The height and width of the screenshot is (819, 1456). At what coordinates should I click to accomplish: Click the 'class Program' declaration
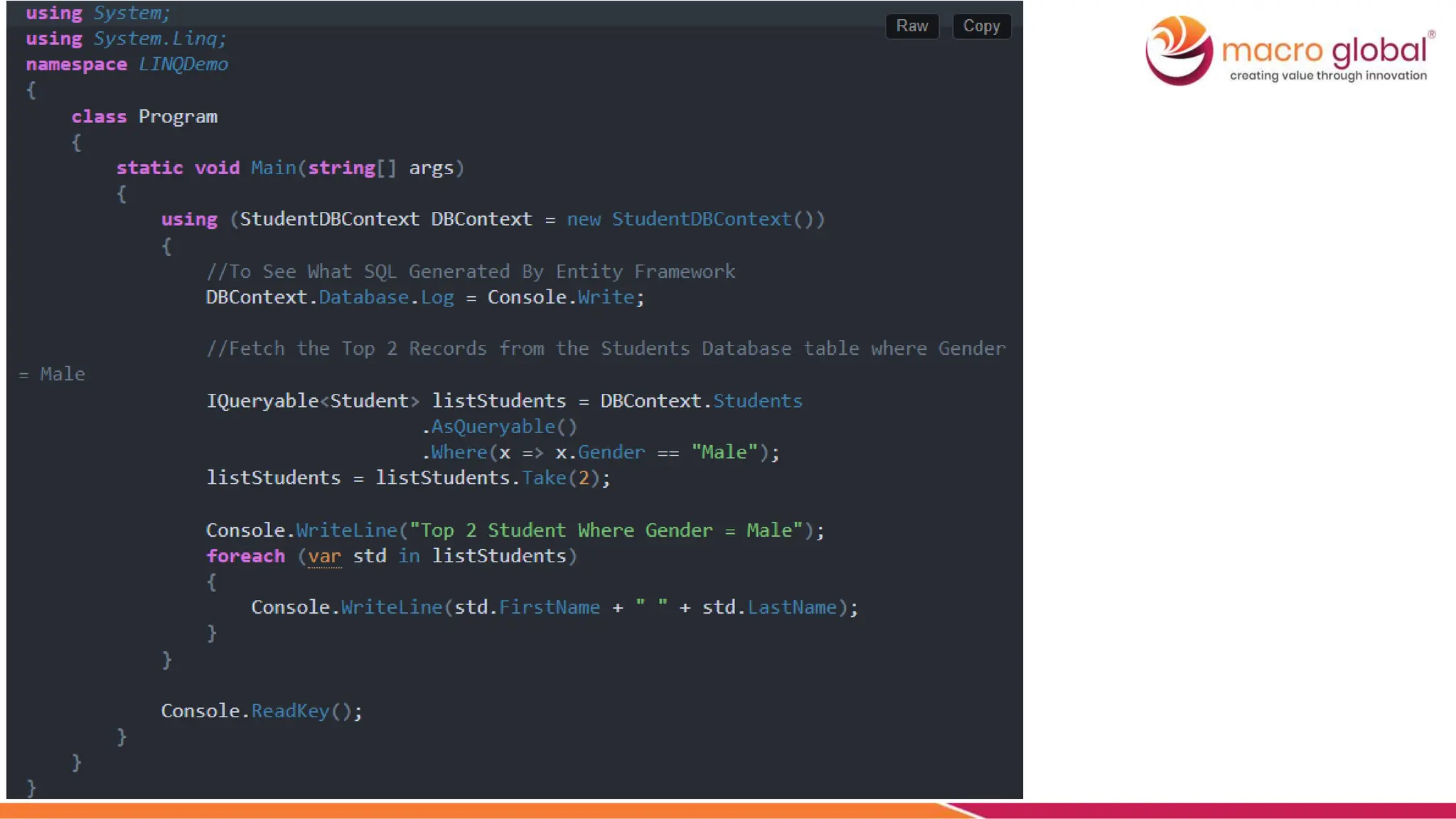[144, 116]
